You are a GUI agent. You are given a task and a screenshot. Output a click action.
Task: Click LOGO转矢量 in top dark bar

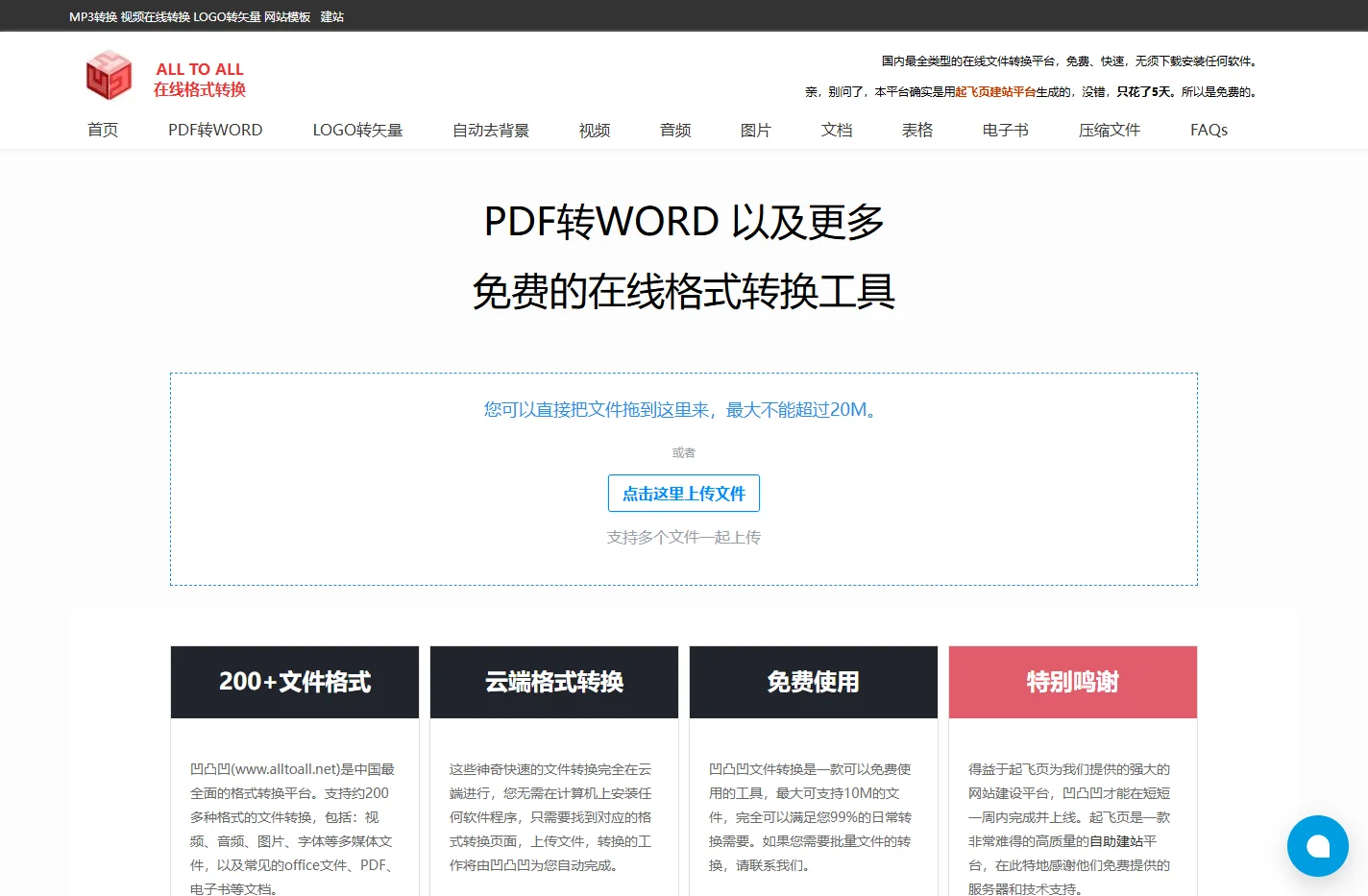227,16
